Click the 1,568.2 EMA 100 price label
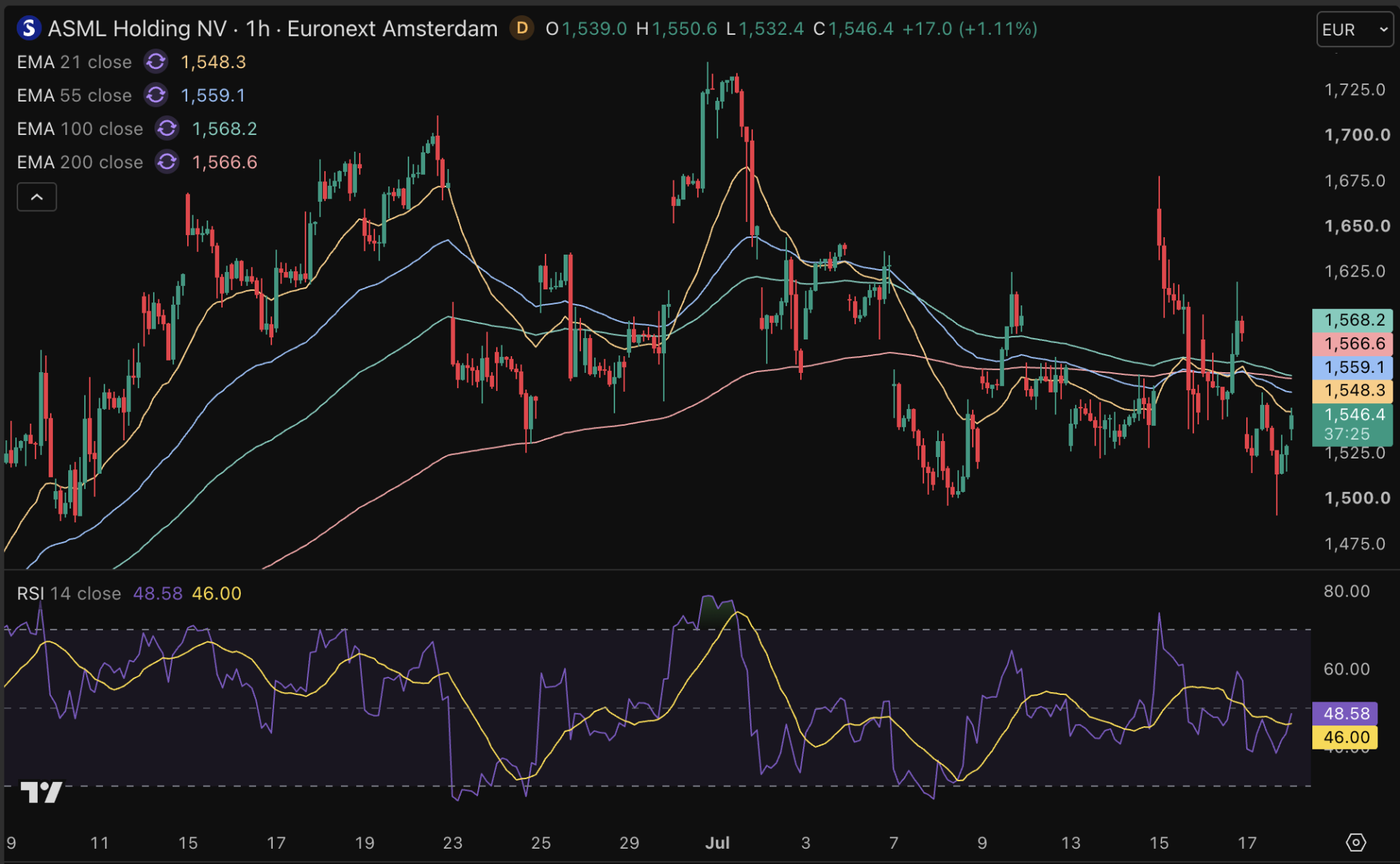The height and width of the screenshot is (864, 1400). tap(1352, 320)
